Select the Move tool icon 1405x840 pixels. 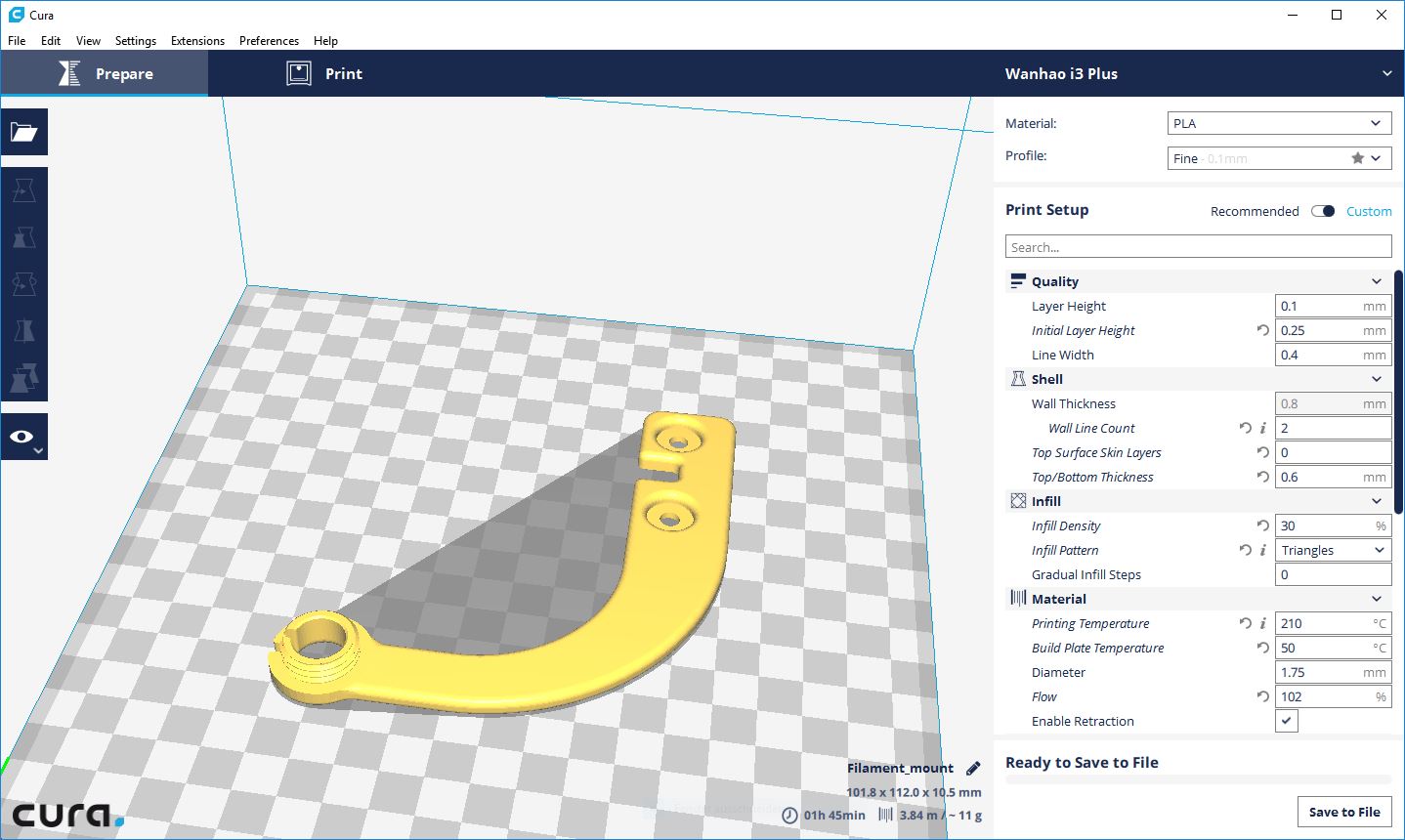pyautogui.click(x=24, y=190)
